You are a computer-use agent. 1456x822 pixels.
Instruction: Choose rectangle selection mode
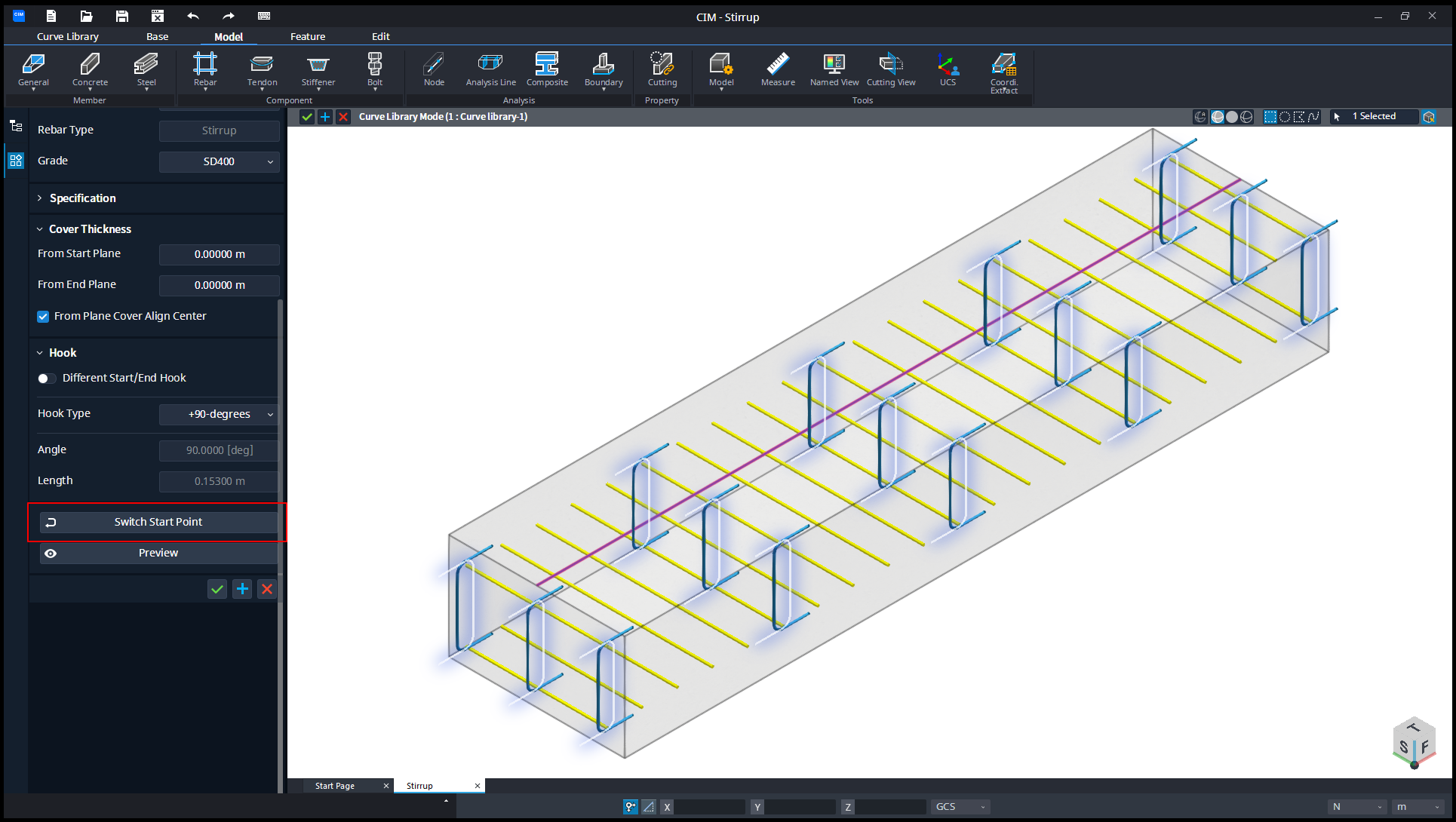(x=1270, y=117)
